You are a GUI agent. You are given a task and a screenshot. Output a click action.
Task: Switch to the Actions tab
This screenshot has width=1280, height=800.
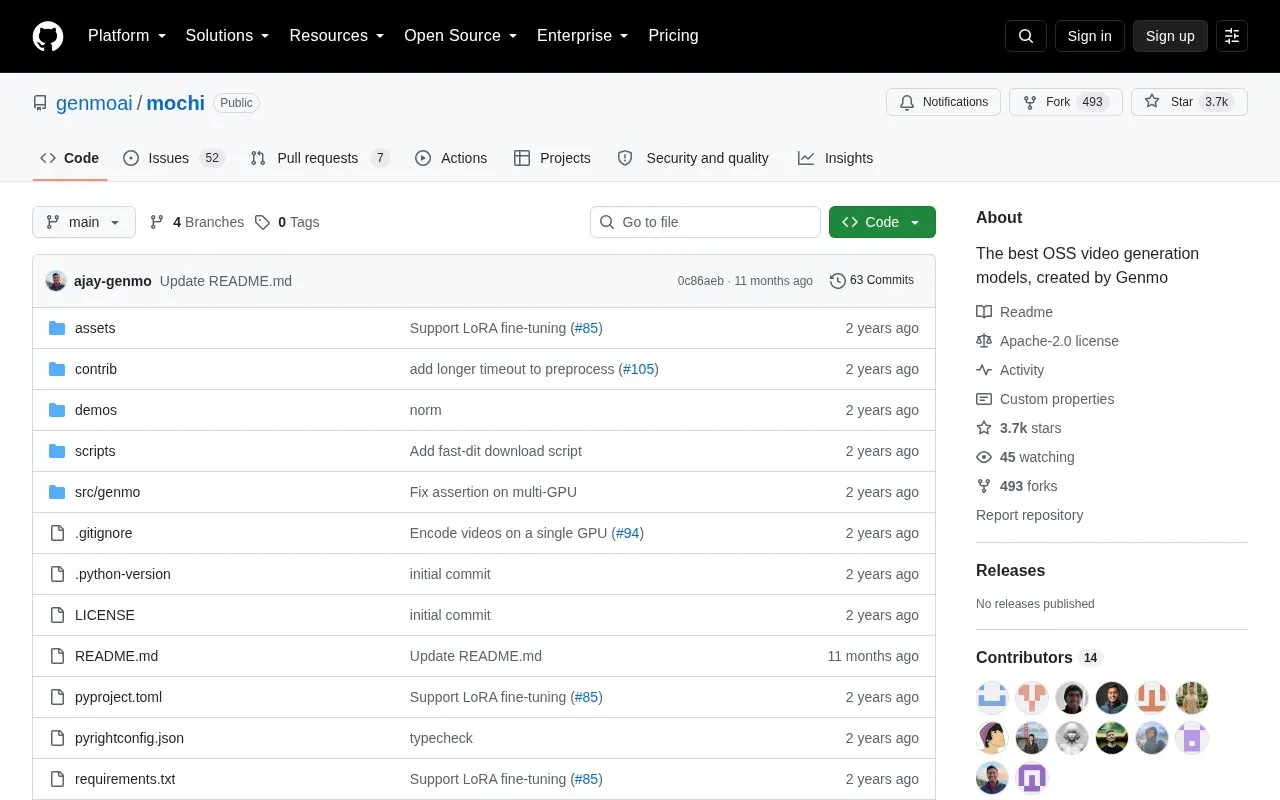[x=451, y=158]
